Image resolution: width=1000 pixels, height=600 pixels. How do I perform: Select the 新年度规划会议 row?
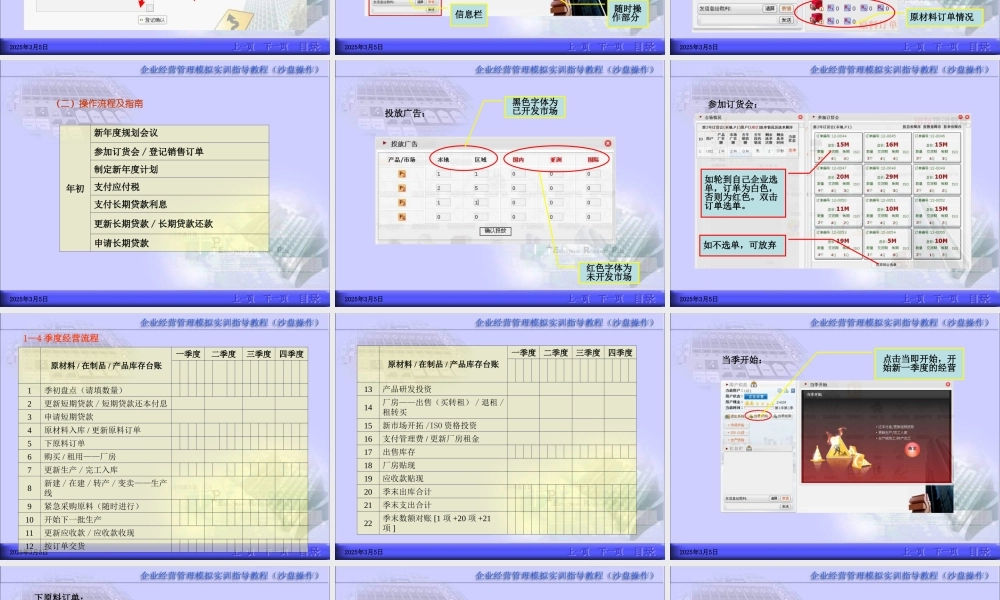[x=179, y=133]
